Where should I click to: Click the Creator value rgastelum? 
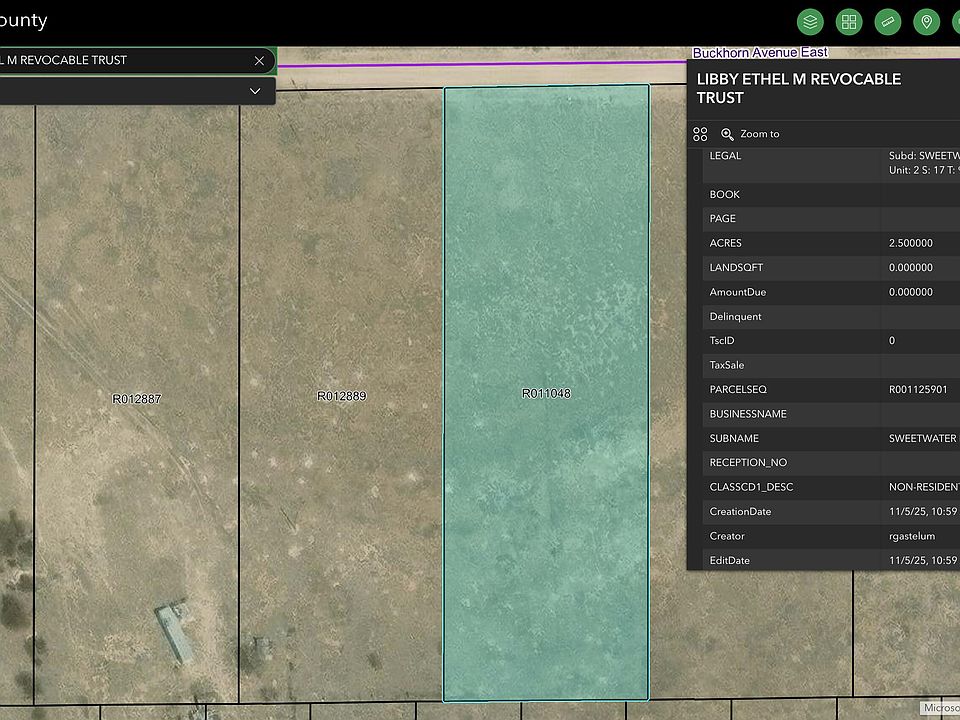point(912,536)
